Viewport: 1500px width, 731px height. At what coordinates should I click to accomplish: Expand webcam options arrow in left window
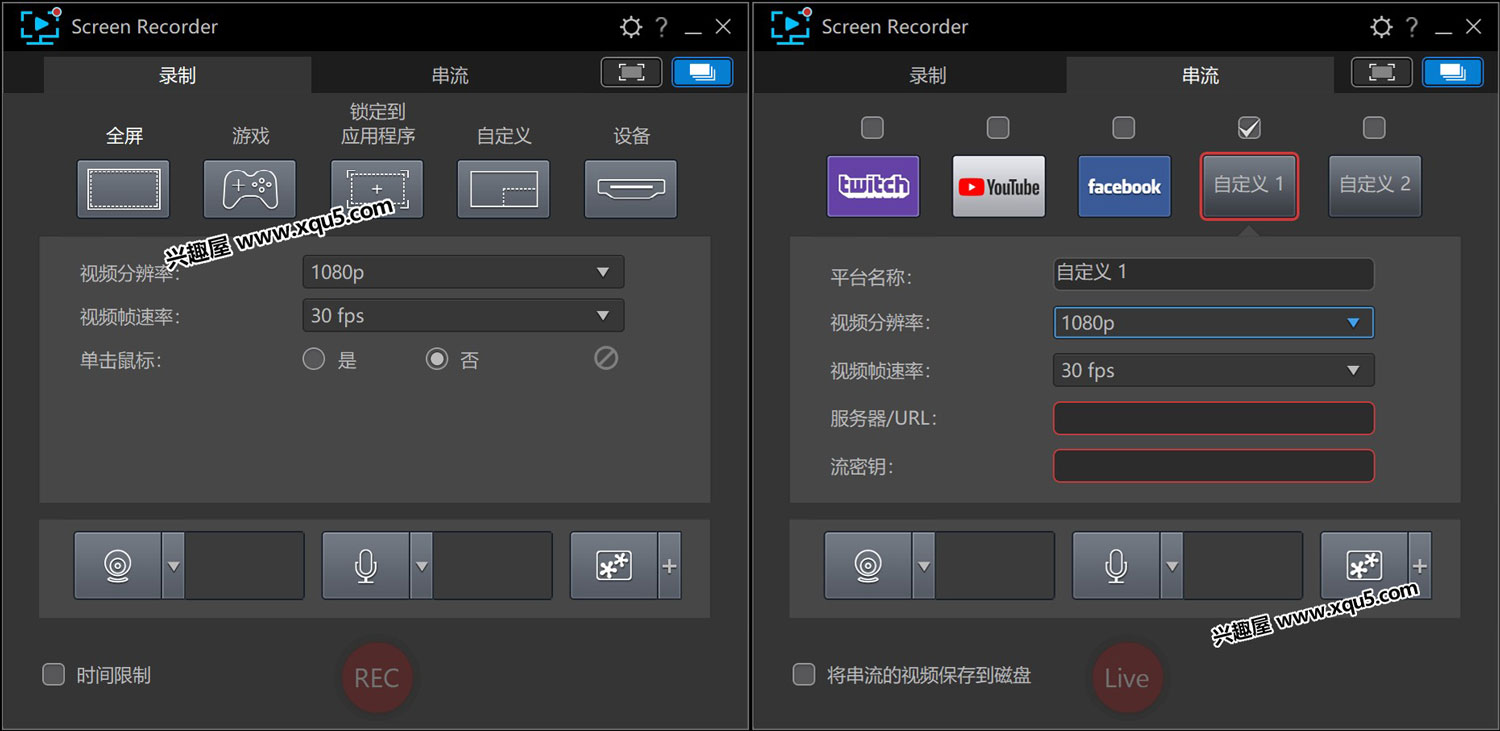pyautogui.click(x=173, y=566)
